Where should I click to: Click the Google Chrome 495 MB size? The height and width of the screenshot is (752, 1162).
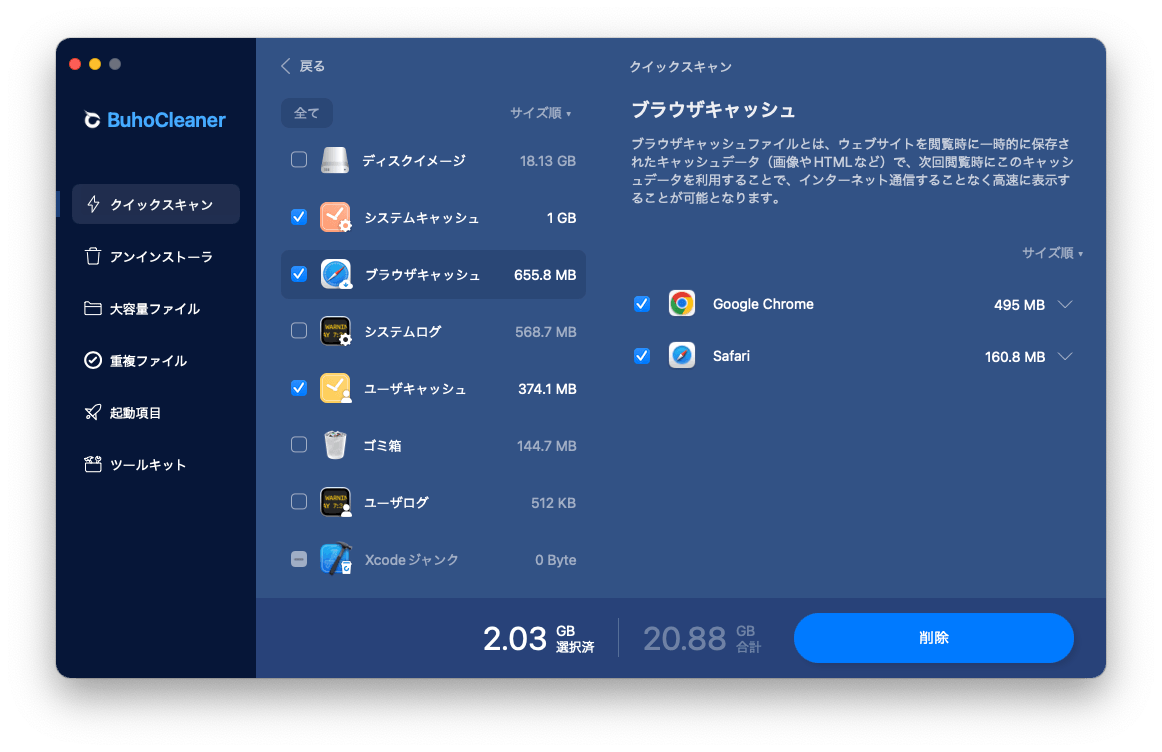[1019, 305]
